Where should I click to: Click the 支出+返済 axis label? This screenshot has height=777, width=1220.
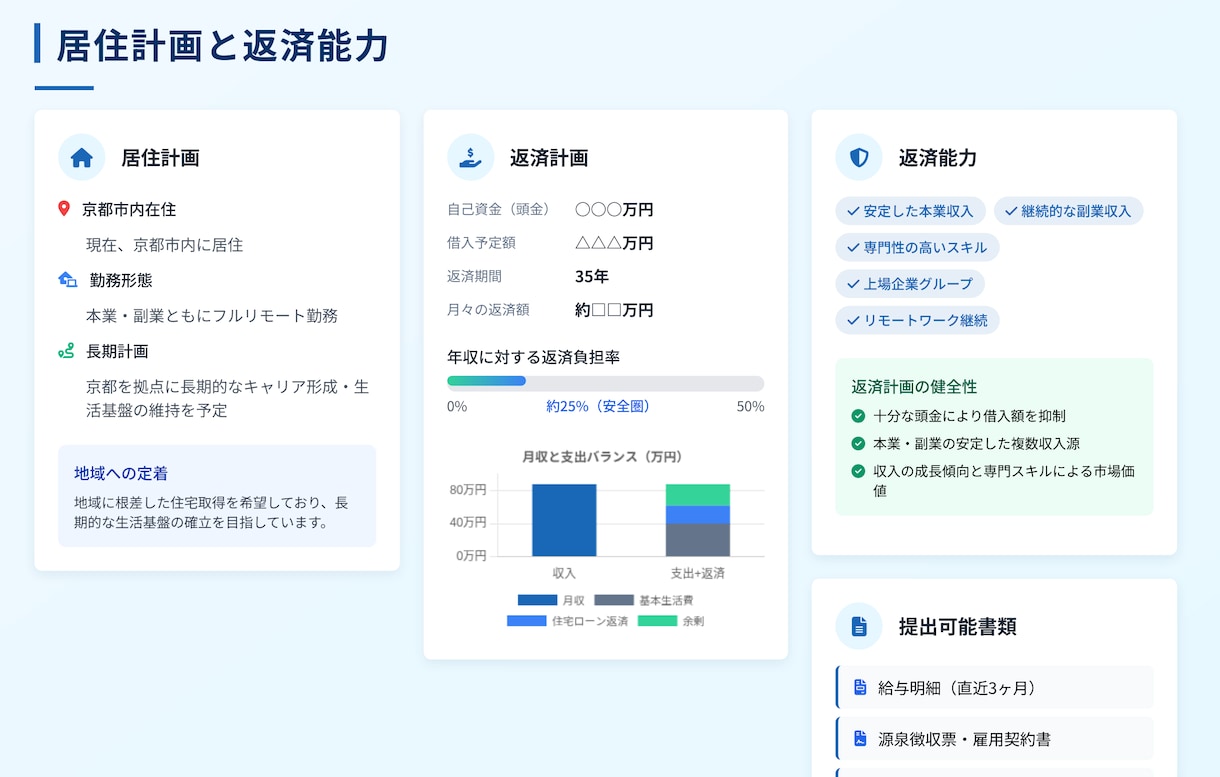point(698,574)
